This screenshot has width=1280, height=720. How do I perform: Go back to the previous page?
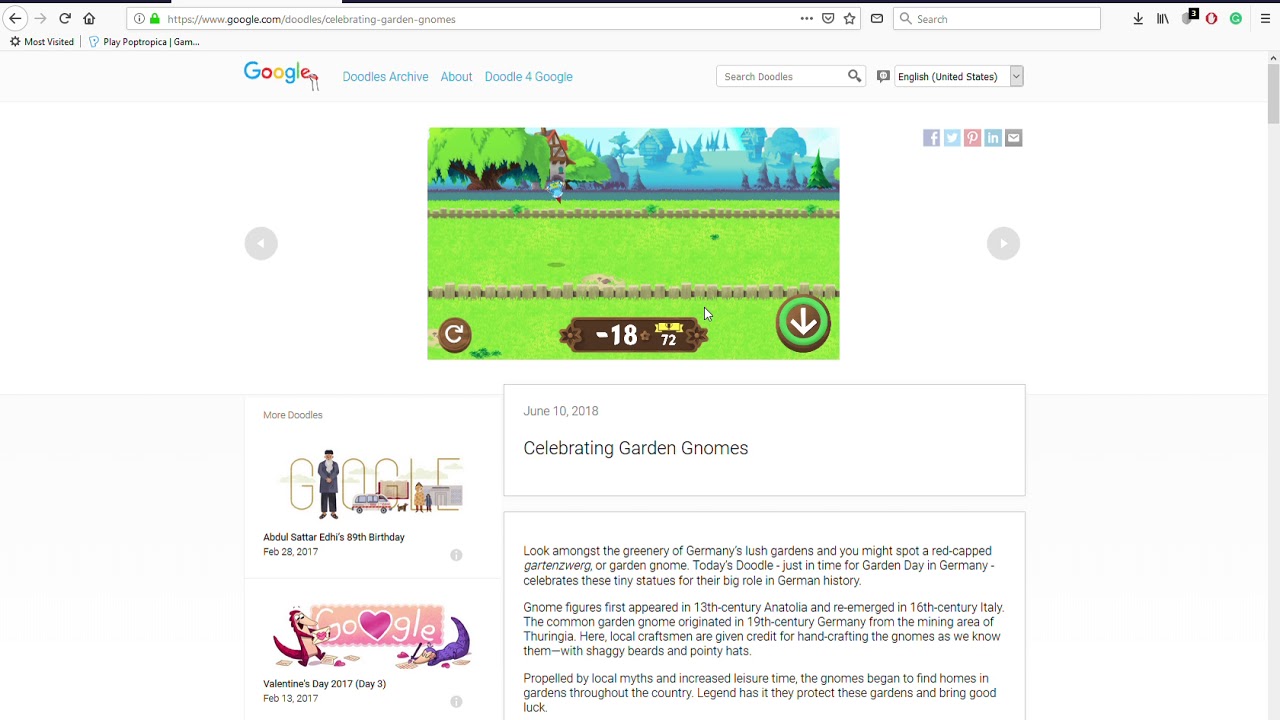click(15, 19)
